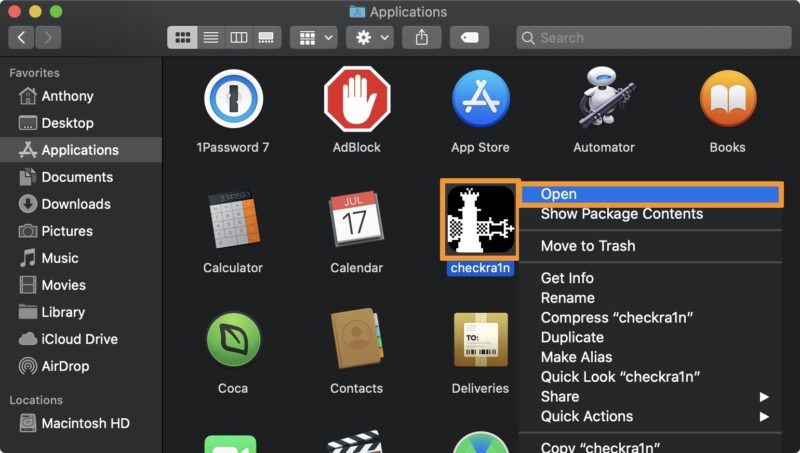Switch to icon view mode
This screenshot has width=800, height=453.
pyautogui.click(x=183, y=38)
